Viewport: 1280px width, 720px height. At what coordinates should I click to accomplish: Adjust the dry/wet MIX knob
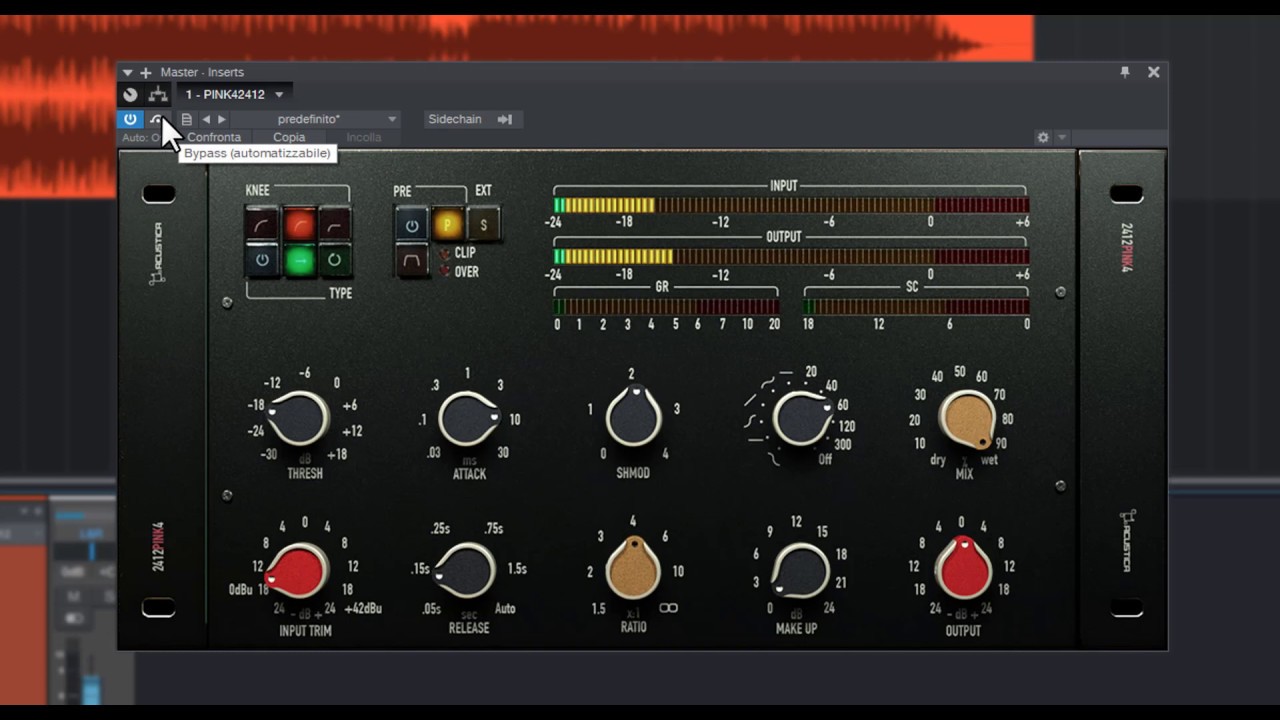967,420
